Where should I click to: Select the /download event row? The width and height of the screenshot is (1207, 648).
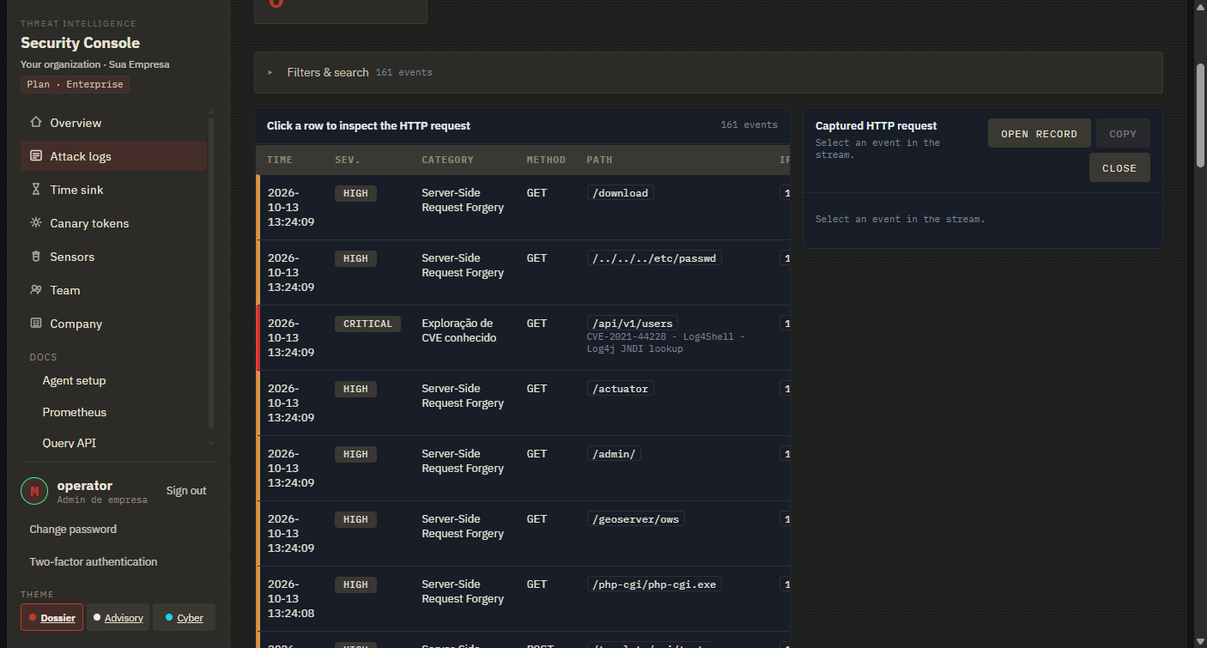click(x=523, y=208)
